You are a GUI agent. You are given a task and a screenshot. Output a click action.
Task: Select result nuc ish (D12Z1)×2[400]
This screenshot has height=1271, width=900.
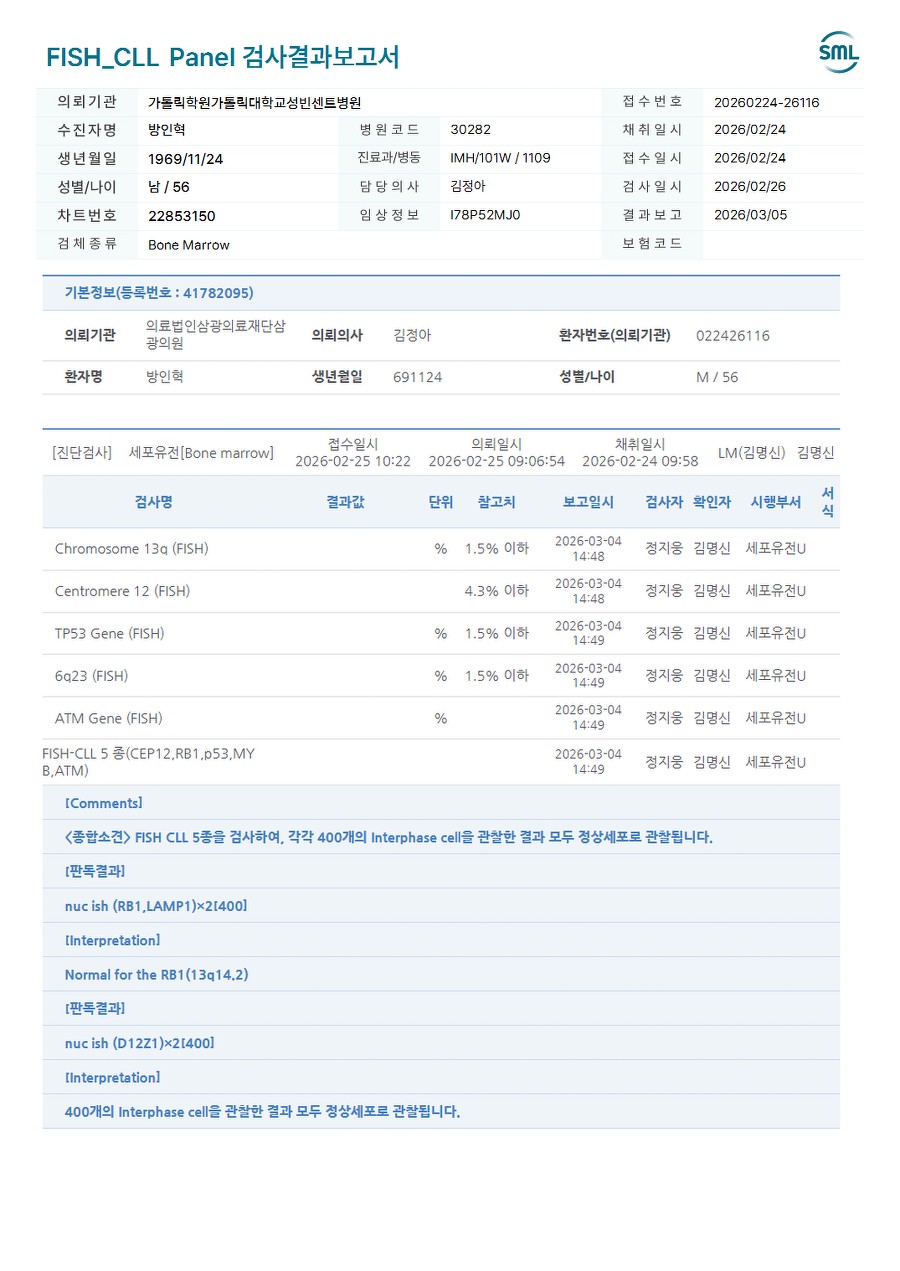pyautogui.click(x=139, y=1043)
